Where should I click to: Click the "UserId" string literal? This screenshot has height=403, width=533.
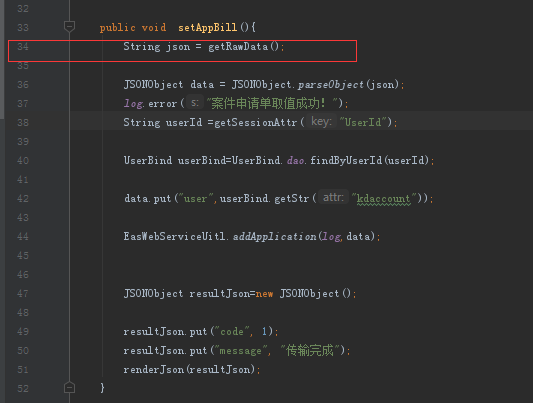[363, 122]
